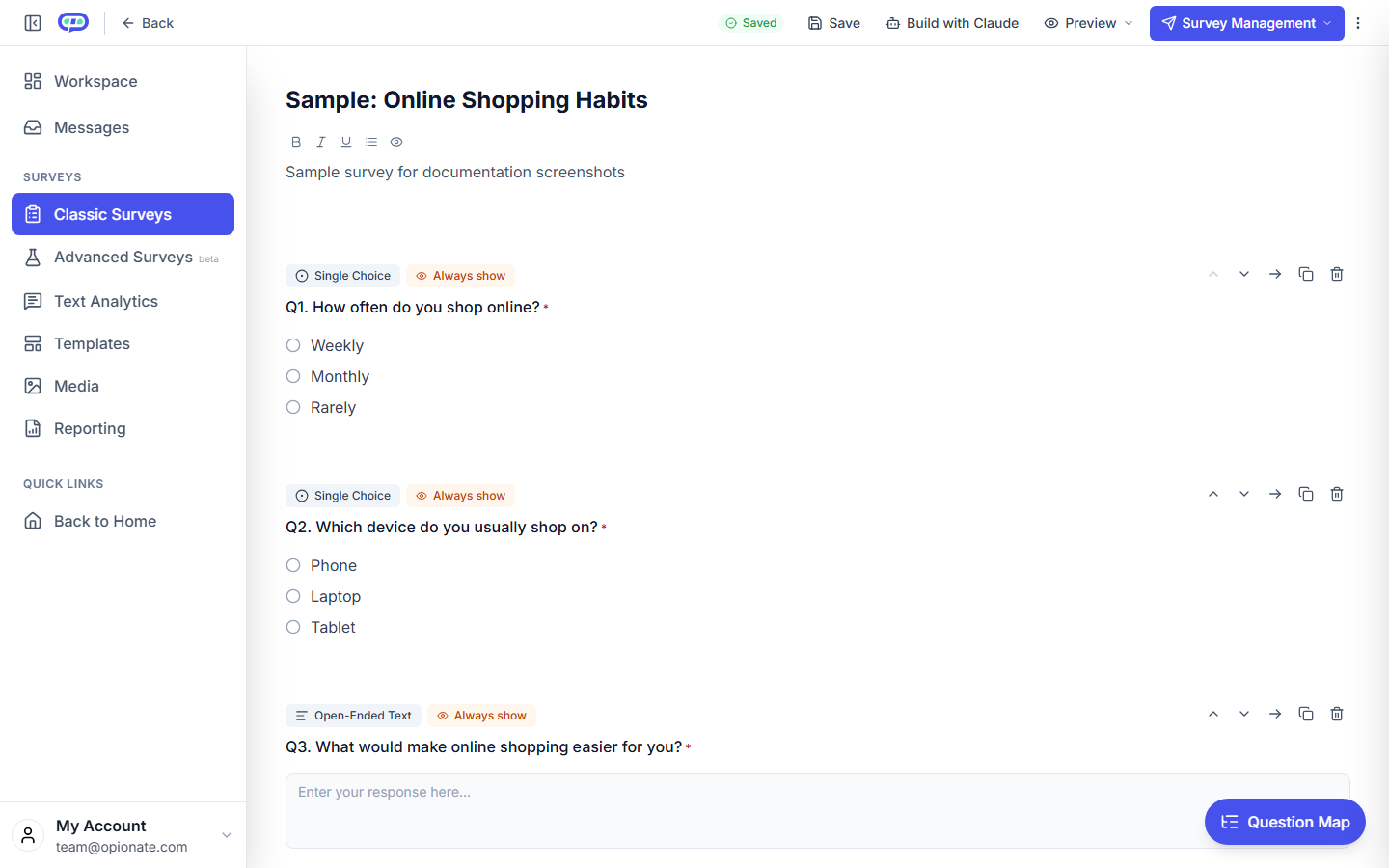Delete question Q1
Screen dimensions: 1389x868
click(x=1337, y=274)
